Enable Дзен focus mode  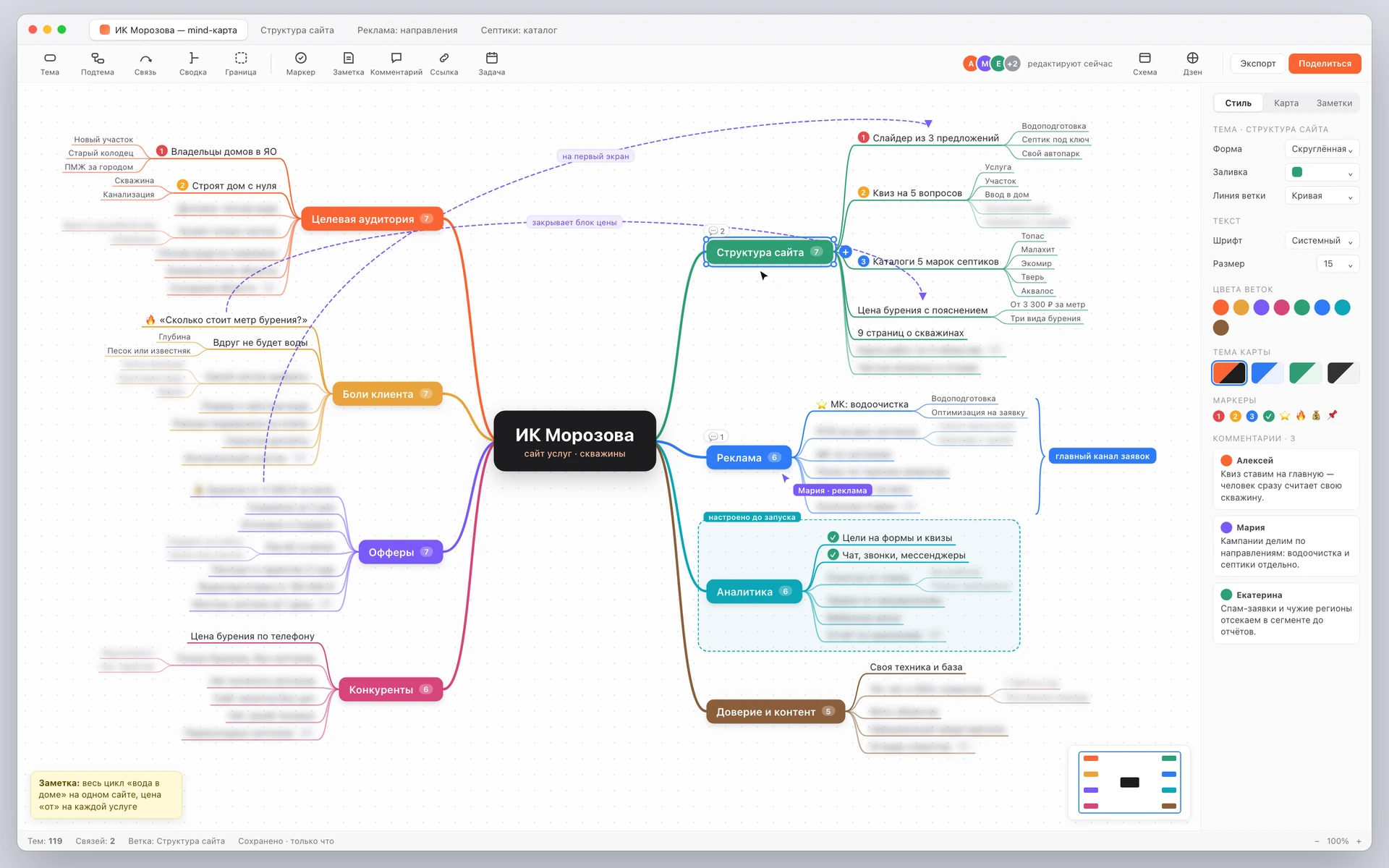click(1192, 64)
